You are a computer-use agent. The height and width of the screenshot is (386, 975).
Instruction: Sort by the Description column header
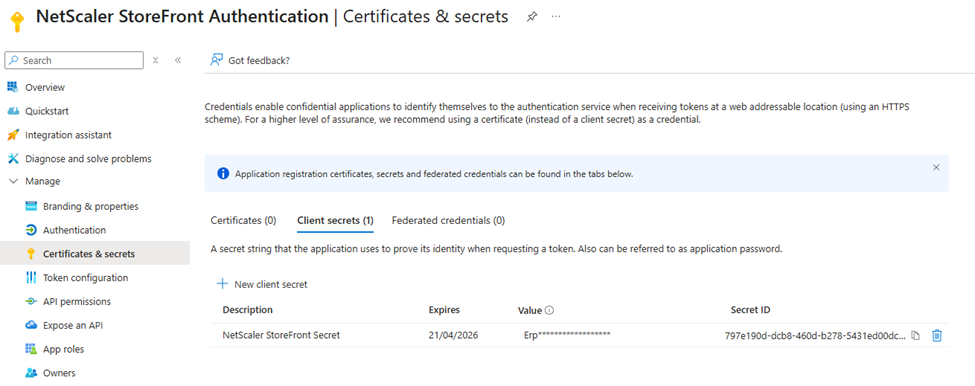click(x=247, y=310)
